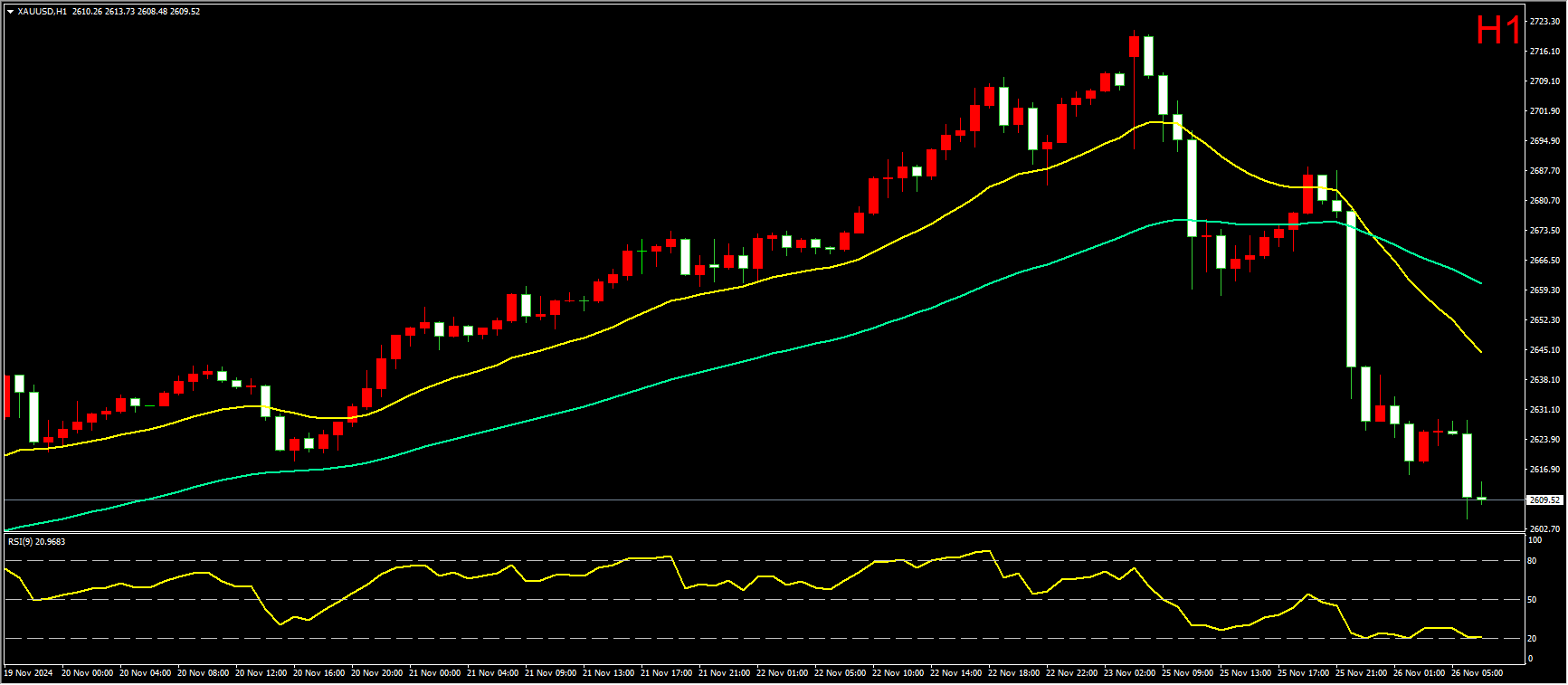
Task: Click the XAUUSD,H1 symbol title
Action: point(42,12)
